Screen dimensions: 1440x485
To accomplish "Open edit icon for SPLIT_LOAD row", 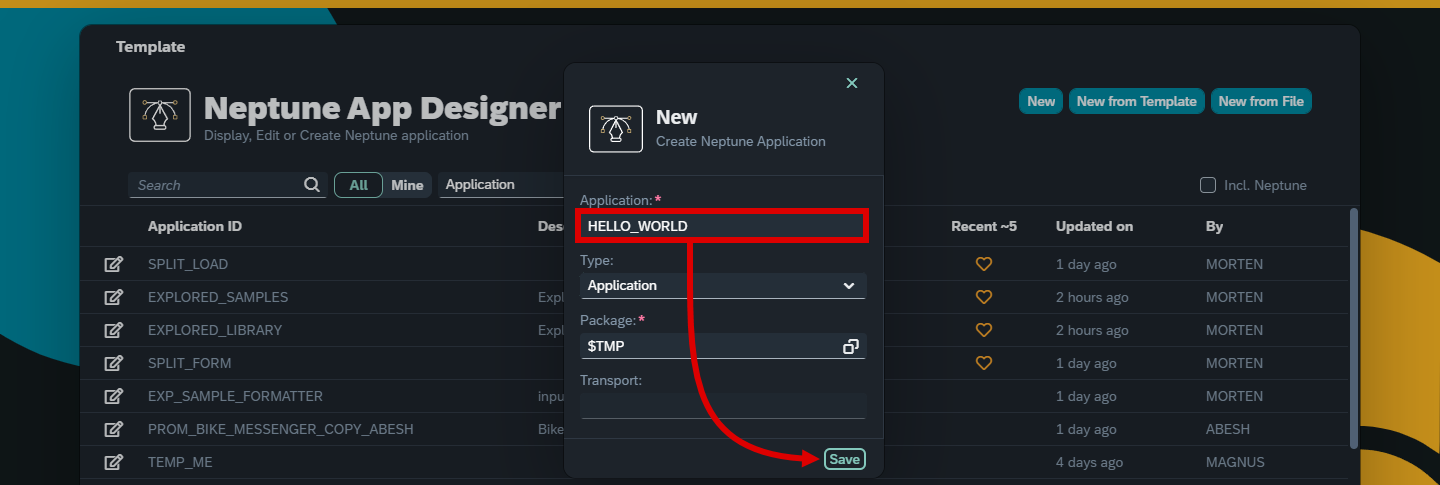I will click(x=114, y=264).
